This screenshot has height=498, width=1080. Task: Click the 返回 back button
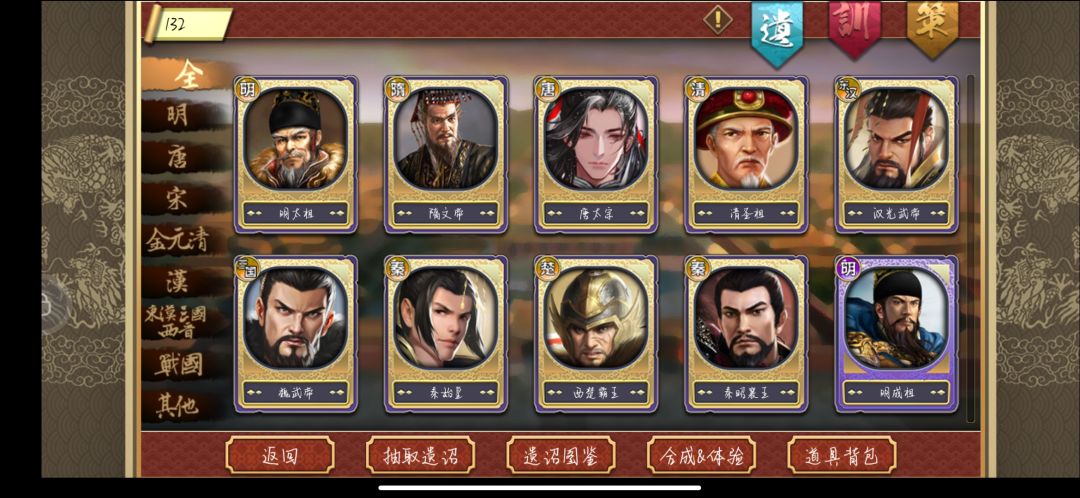[280, 455]
